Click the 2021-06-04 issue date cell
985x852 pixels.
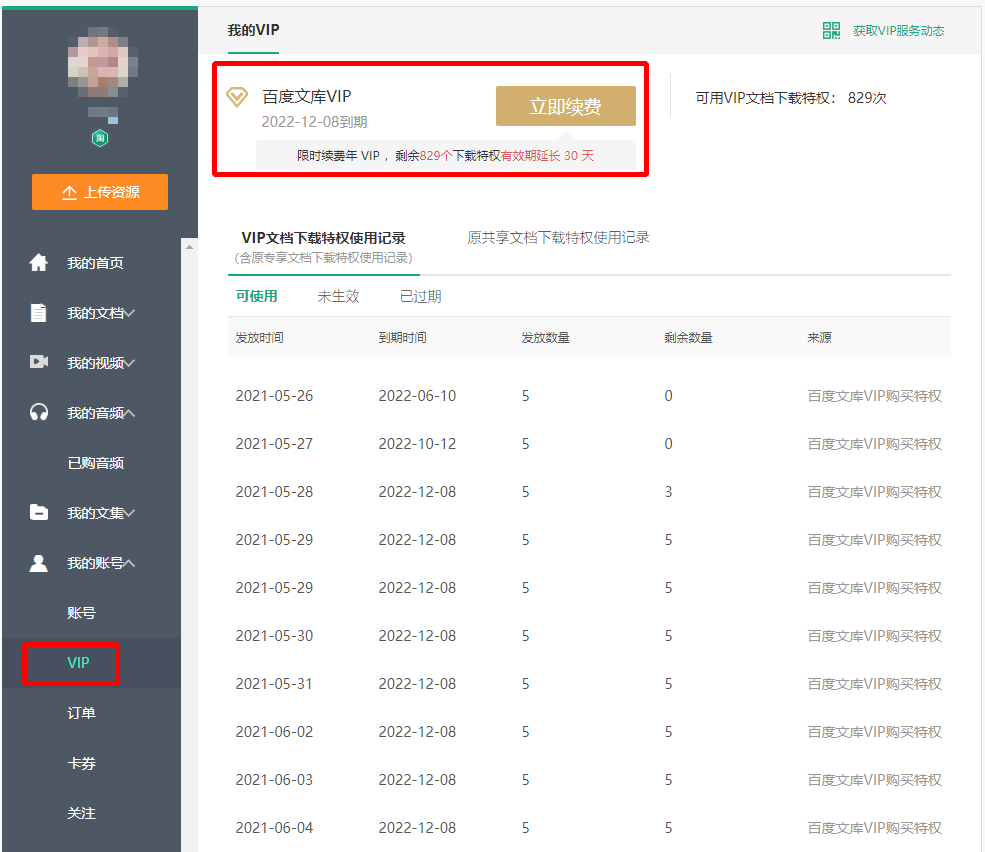click(274, 827)
